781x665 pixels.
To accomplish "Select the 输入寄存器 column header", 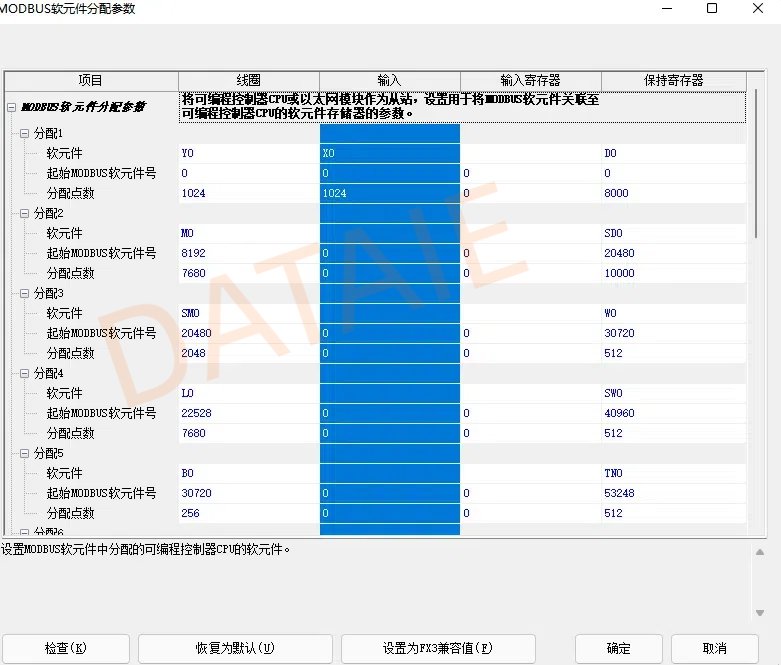I will point(530,81).
